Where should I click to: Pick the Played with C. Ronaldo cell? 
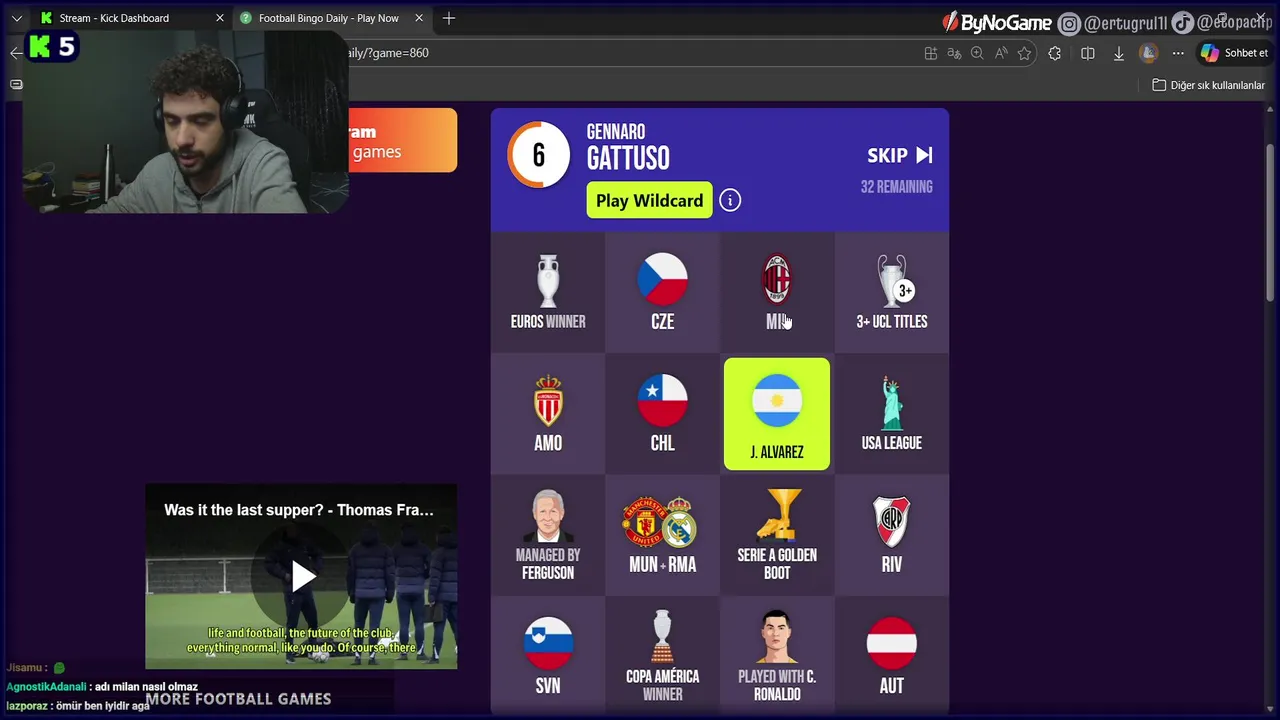(777, 656)
